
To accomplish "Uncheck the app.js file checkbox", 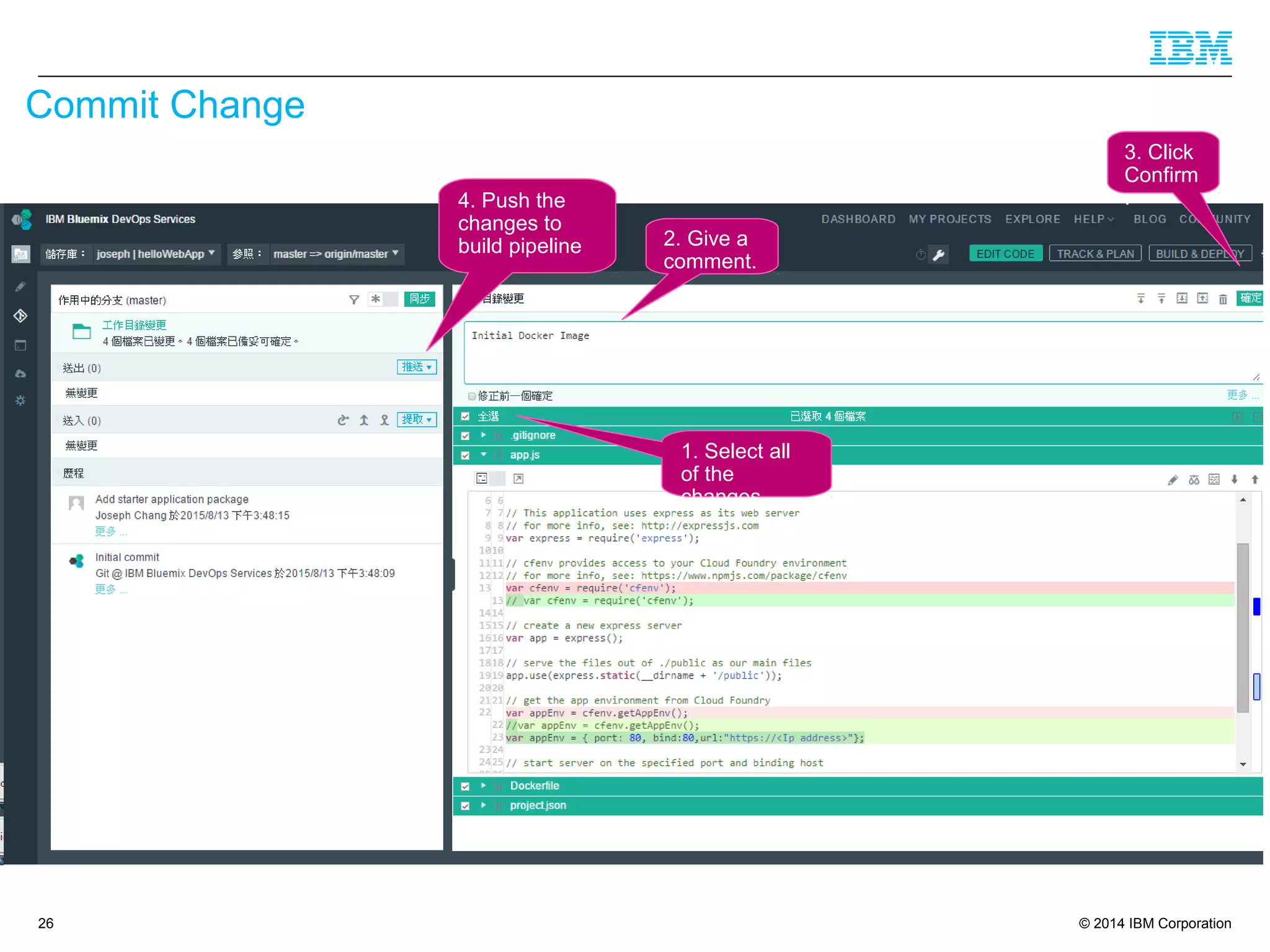I will point(465,456).
